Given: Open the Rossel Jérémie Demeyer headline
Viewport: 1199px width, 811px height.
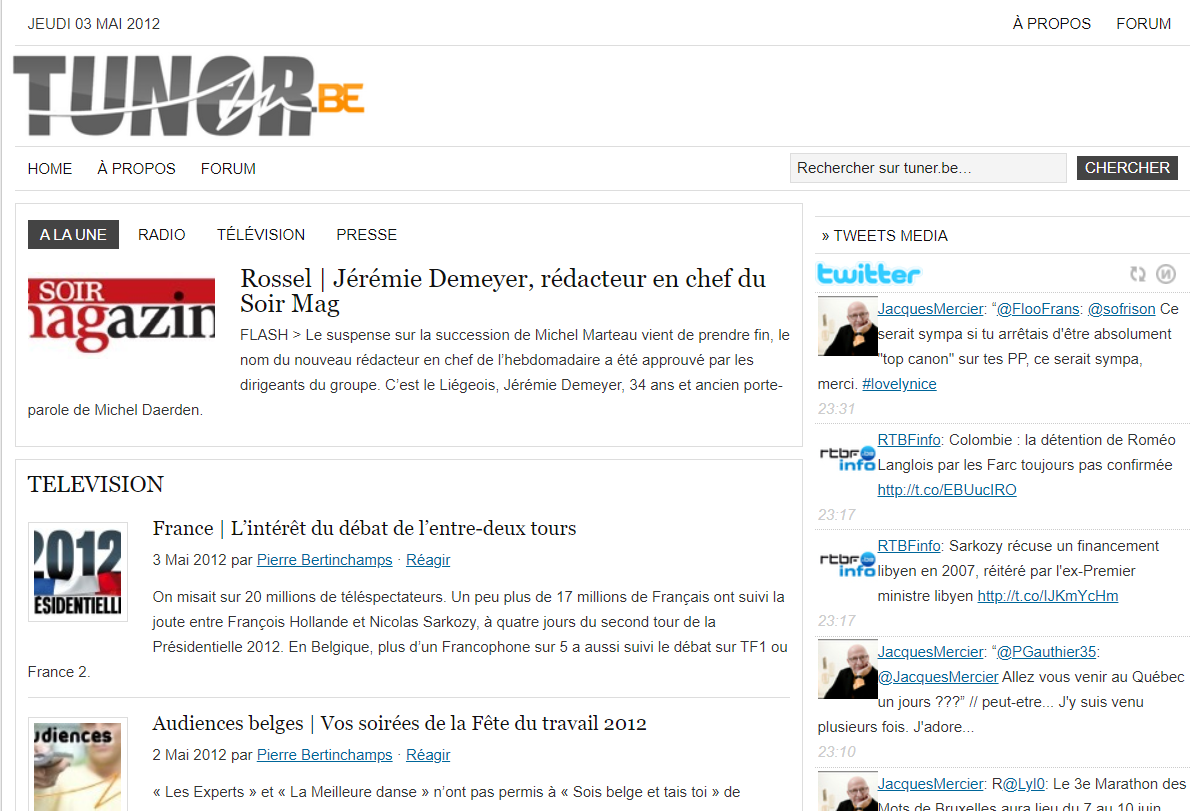Looking at the screenshot, I should coord(502,291).
